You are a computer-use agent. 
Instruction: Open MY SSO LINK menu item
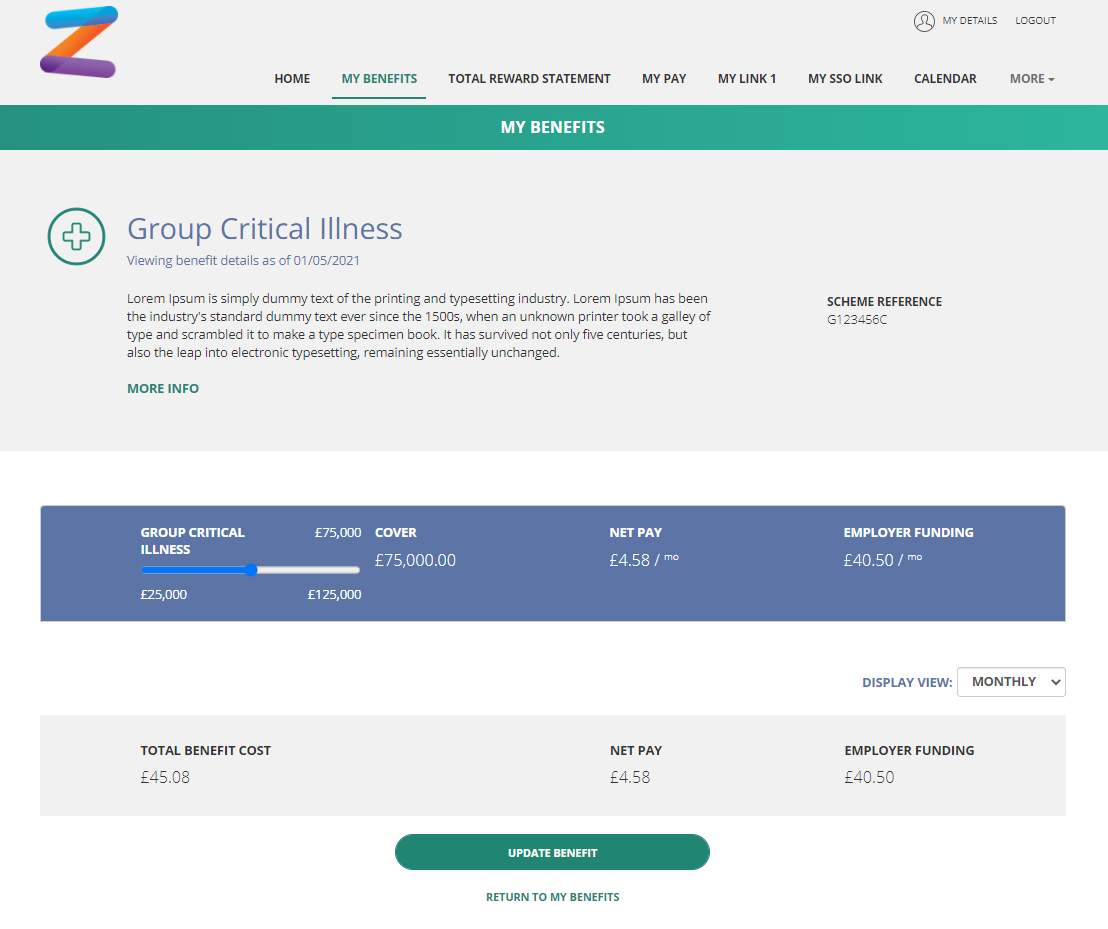coord(845,78)
